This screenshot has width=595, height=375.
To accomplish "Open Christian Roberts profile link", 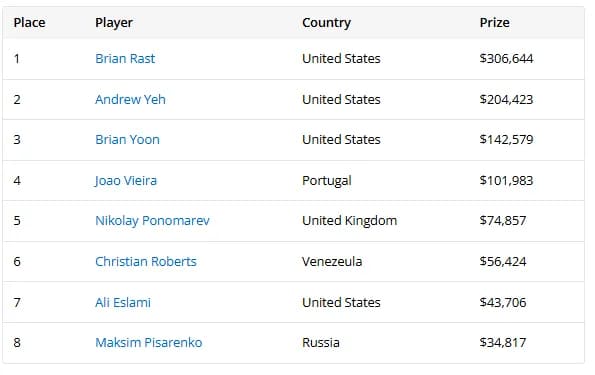I will pyautogui.click(x=146, y=262).
